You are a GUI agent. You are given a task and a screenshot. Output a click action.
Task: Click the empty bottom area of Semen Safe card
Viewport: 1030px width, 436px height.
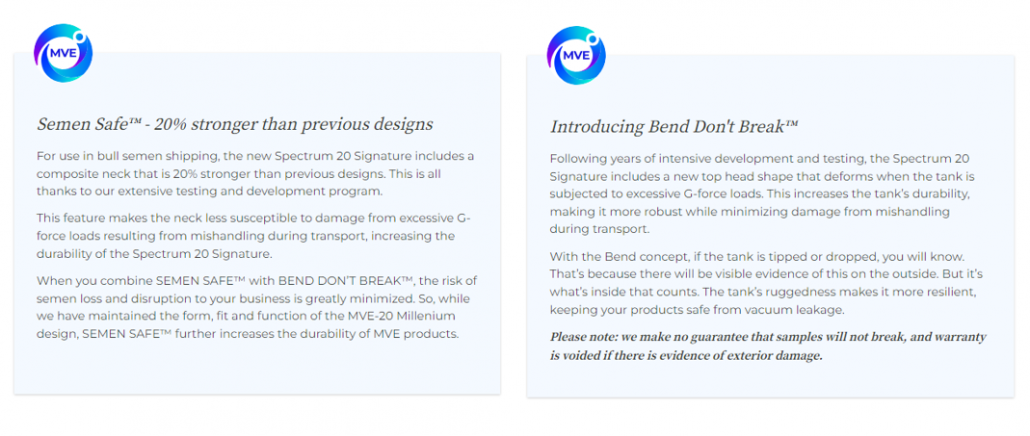tap(257, 369)
